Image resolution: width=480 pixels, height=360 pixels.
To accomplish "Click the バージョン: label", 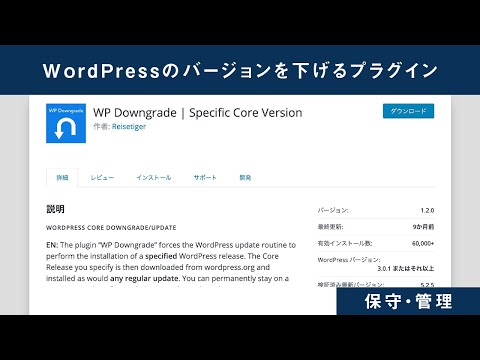I will coord(333,210).
